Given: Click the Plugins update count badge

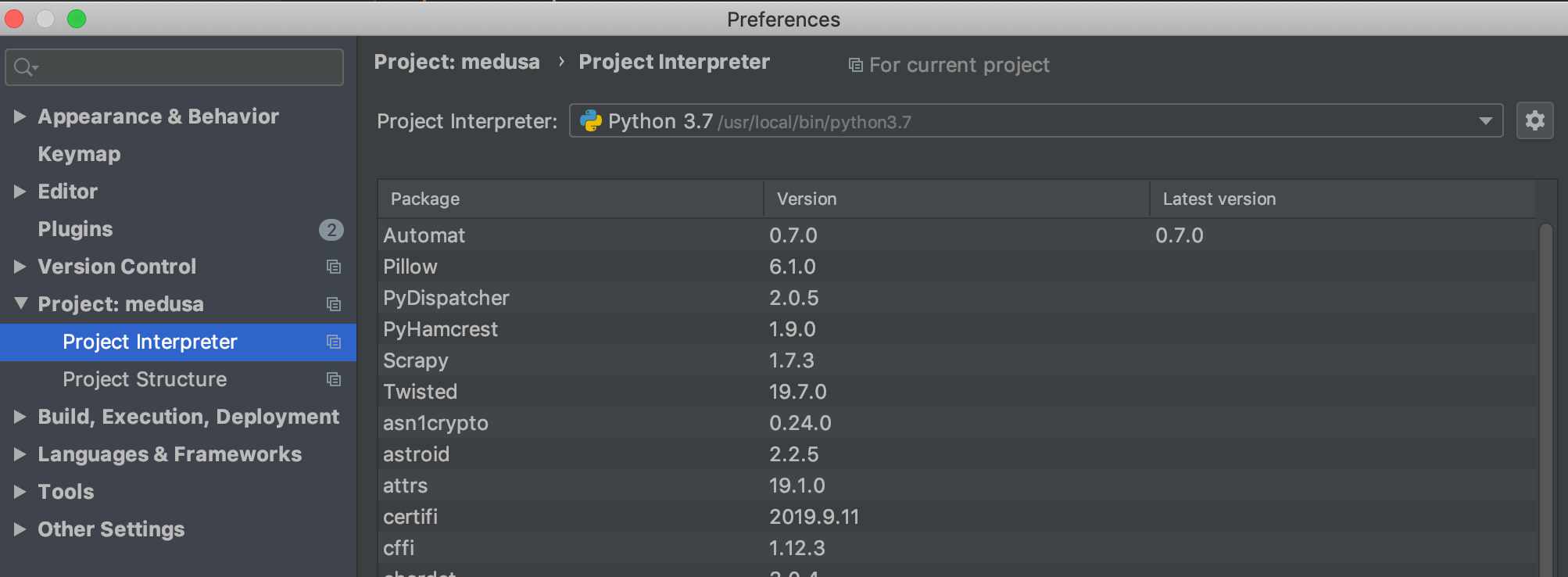Looking at the screenshot, I should 331,229.
